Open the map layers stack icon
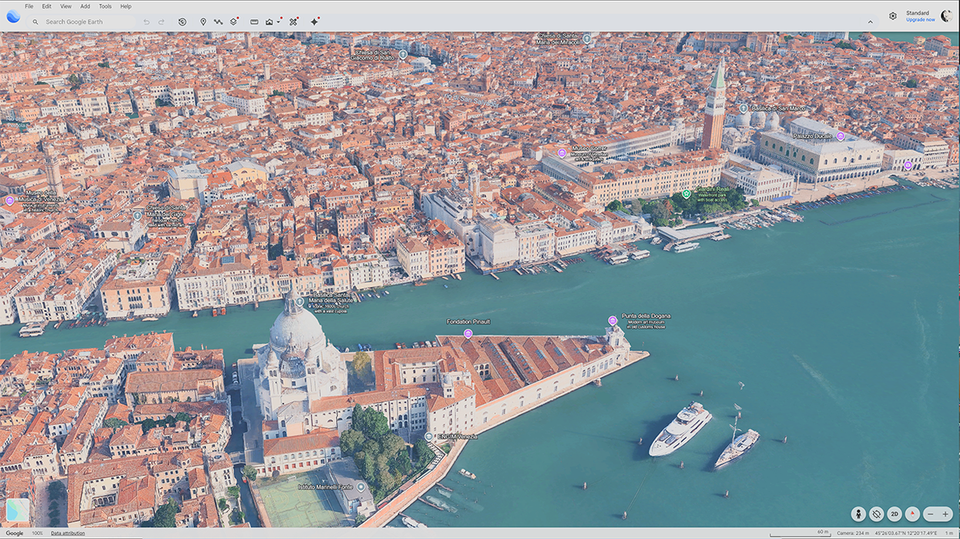The width and height of the screenshot is (960, 539). [x=234, y=22]
